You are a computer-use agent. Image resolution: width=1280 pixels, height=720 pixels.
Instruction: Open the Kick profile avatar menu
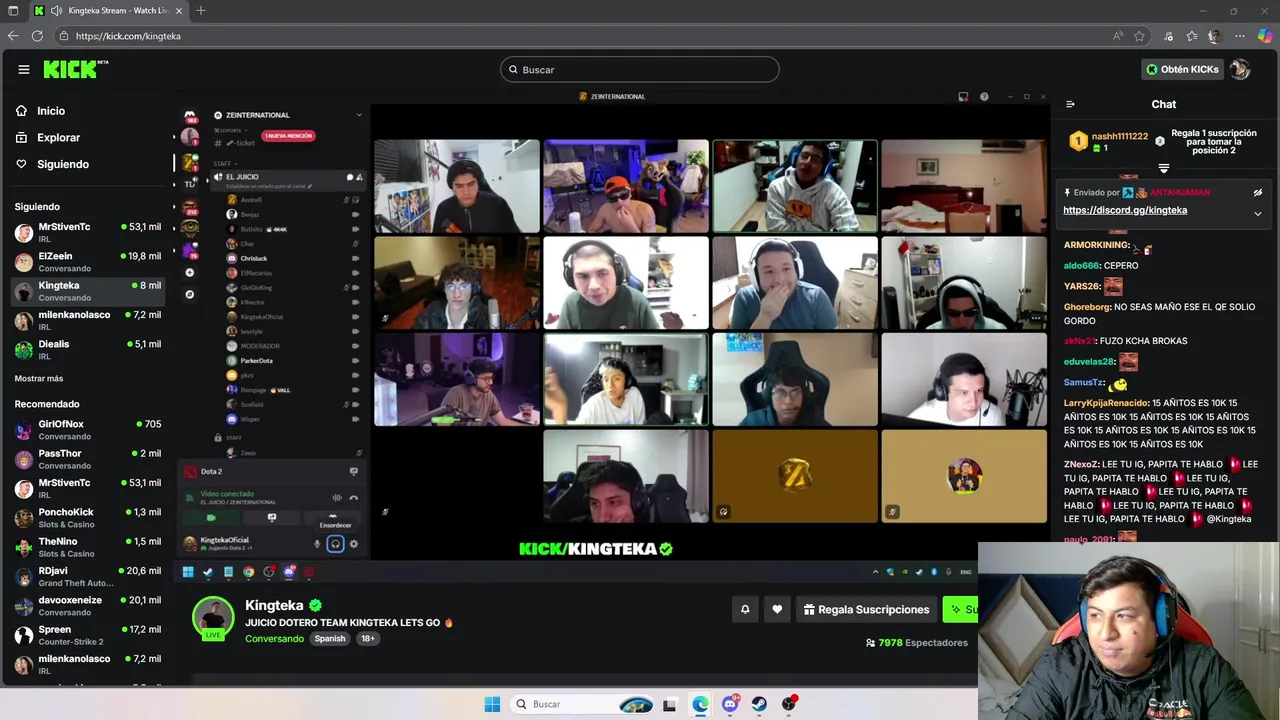tap(1240, 69)
